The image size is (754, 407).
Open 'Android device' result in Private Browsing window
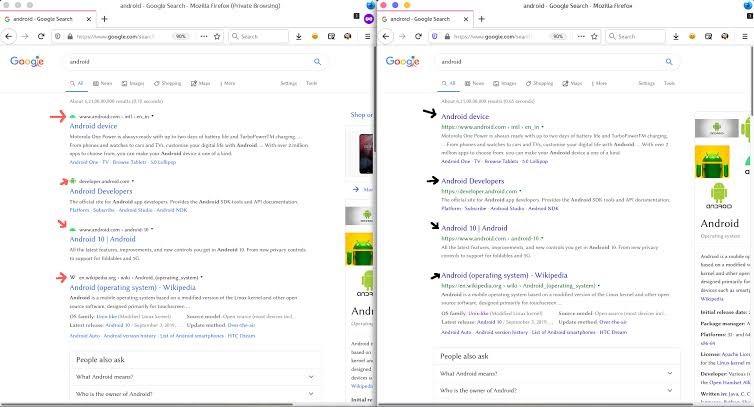point(93,126)
